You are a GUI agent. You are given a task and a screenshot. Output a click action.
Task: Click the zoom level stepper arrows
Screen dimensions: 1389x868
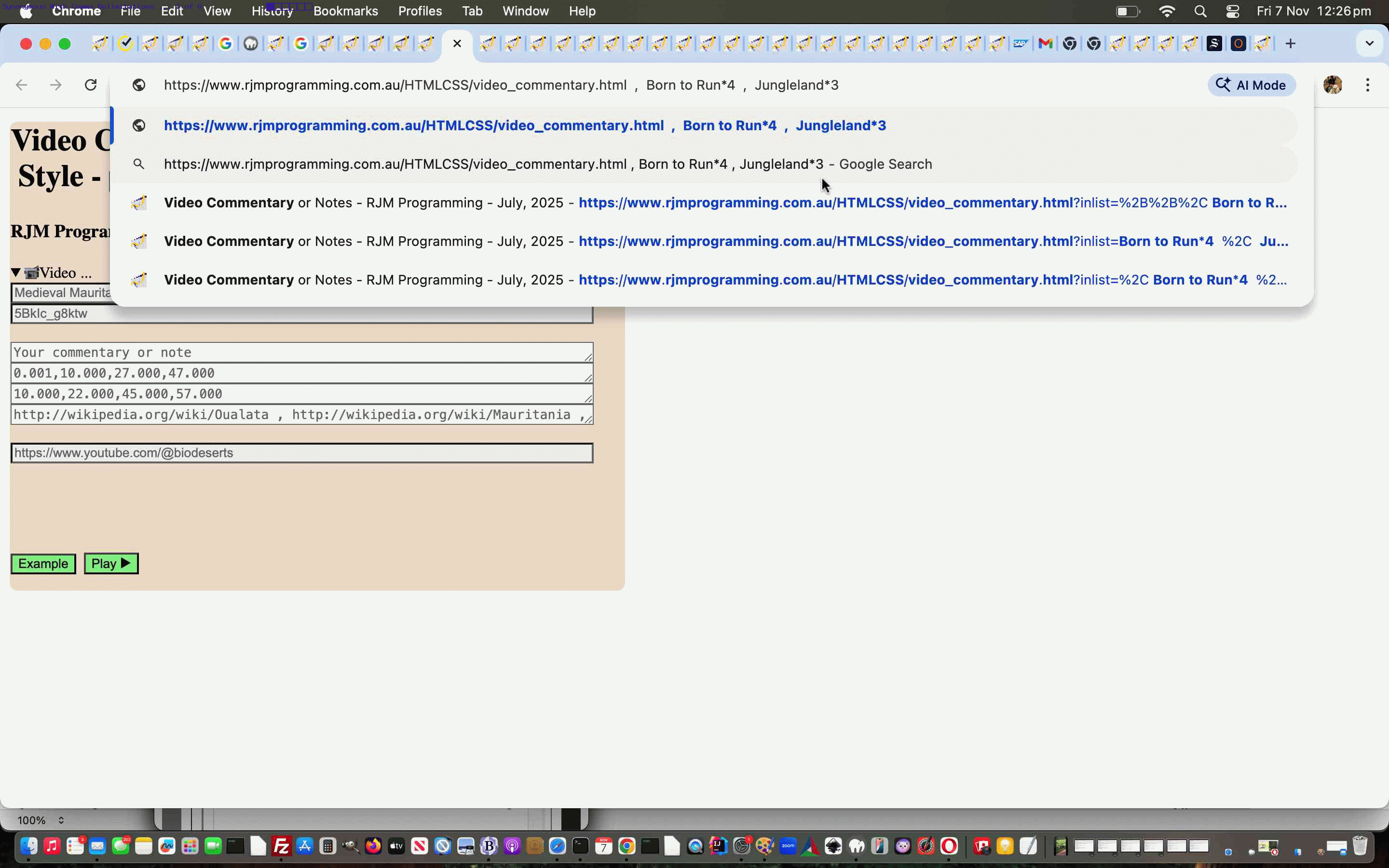61,820
